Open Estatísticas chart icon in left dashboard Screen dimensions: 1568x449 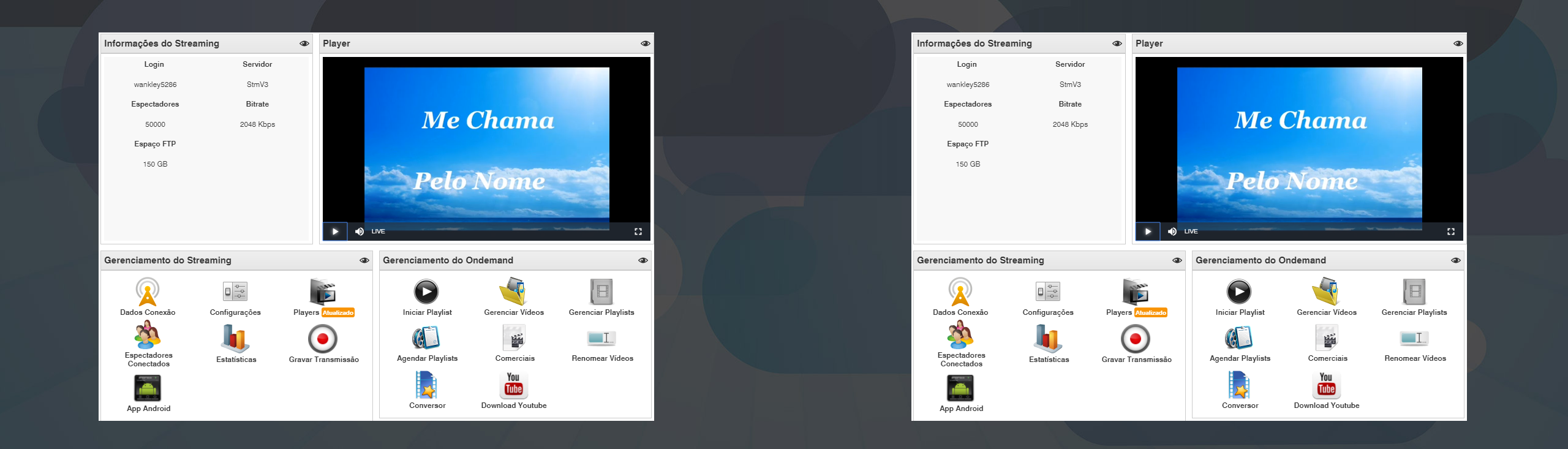click(x=235, y=339)
